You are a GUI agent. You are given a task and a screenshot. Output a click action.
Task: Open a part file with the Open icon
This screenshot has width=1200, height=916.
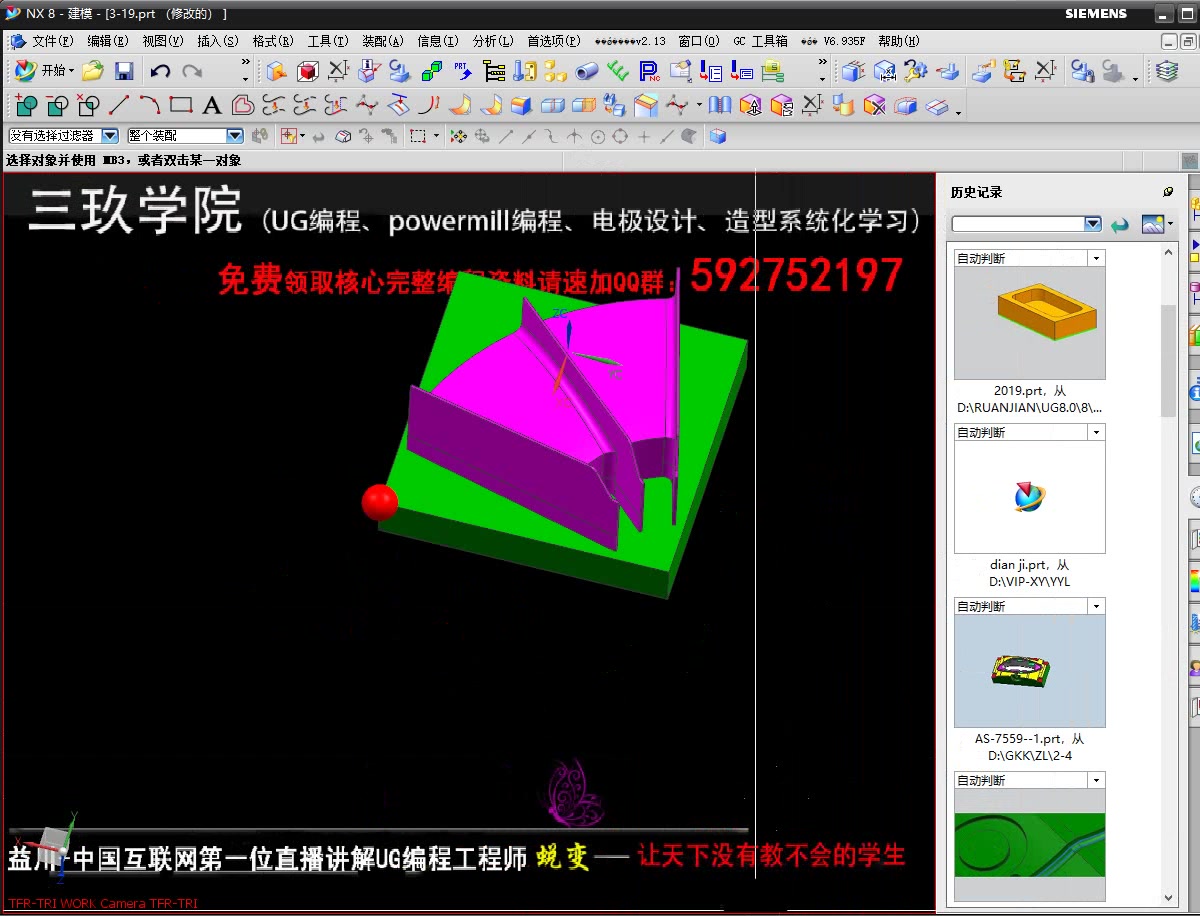coord(90,70)
